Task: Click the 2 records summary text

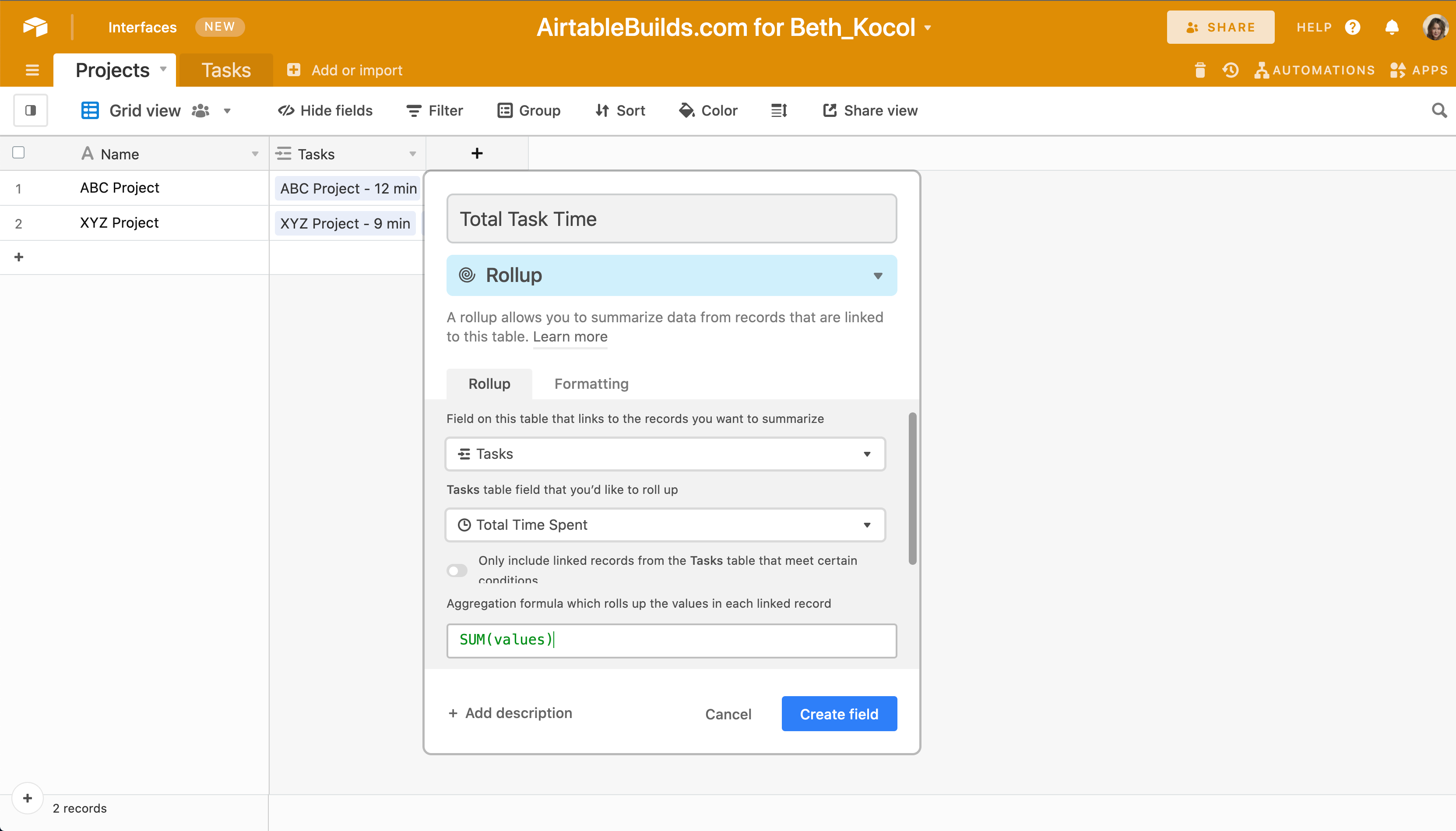Action: [80, 808]
